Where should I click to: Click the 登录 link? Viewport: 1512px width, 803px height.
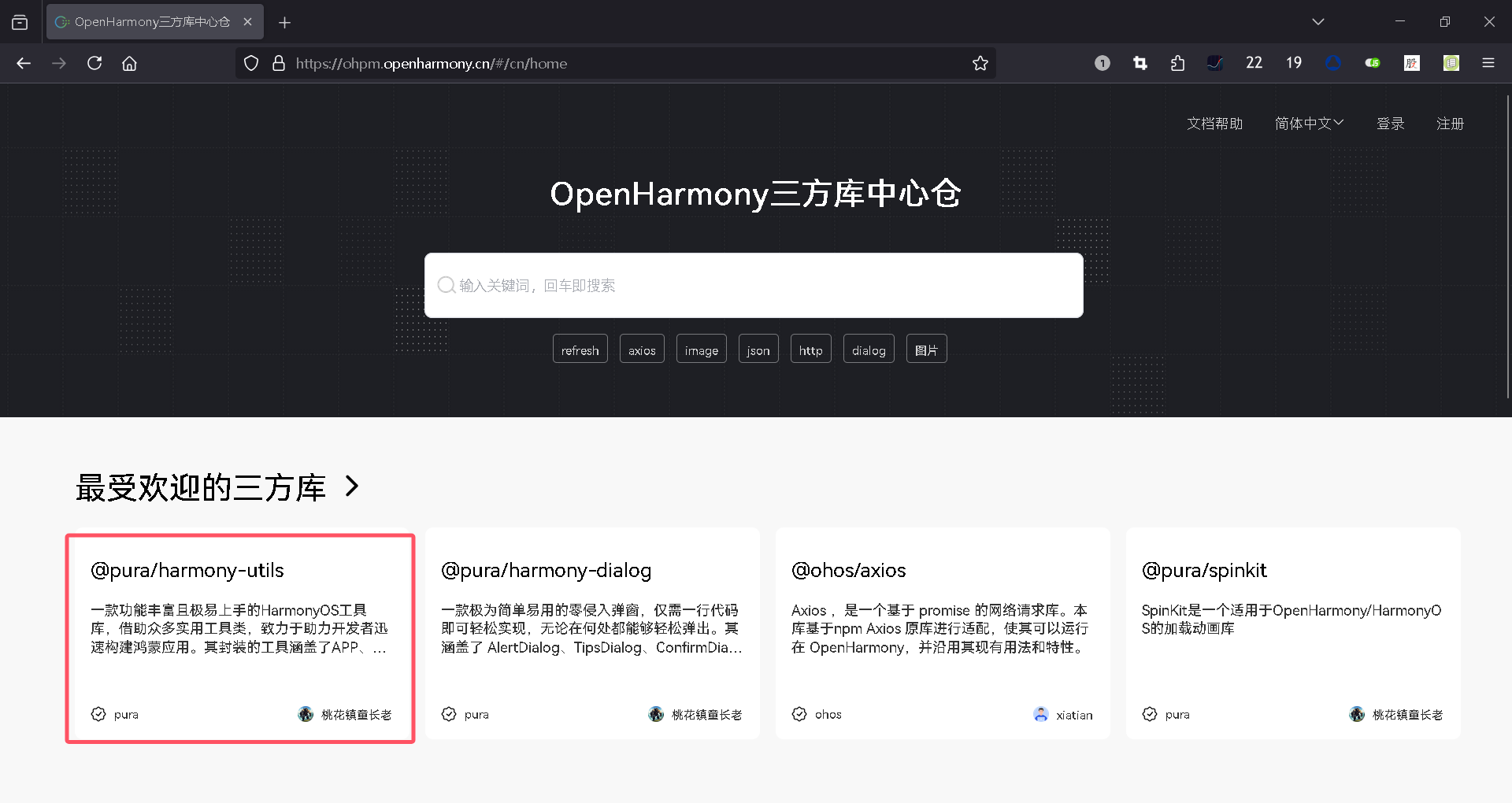(1391, 123)
